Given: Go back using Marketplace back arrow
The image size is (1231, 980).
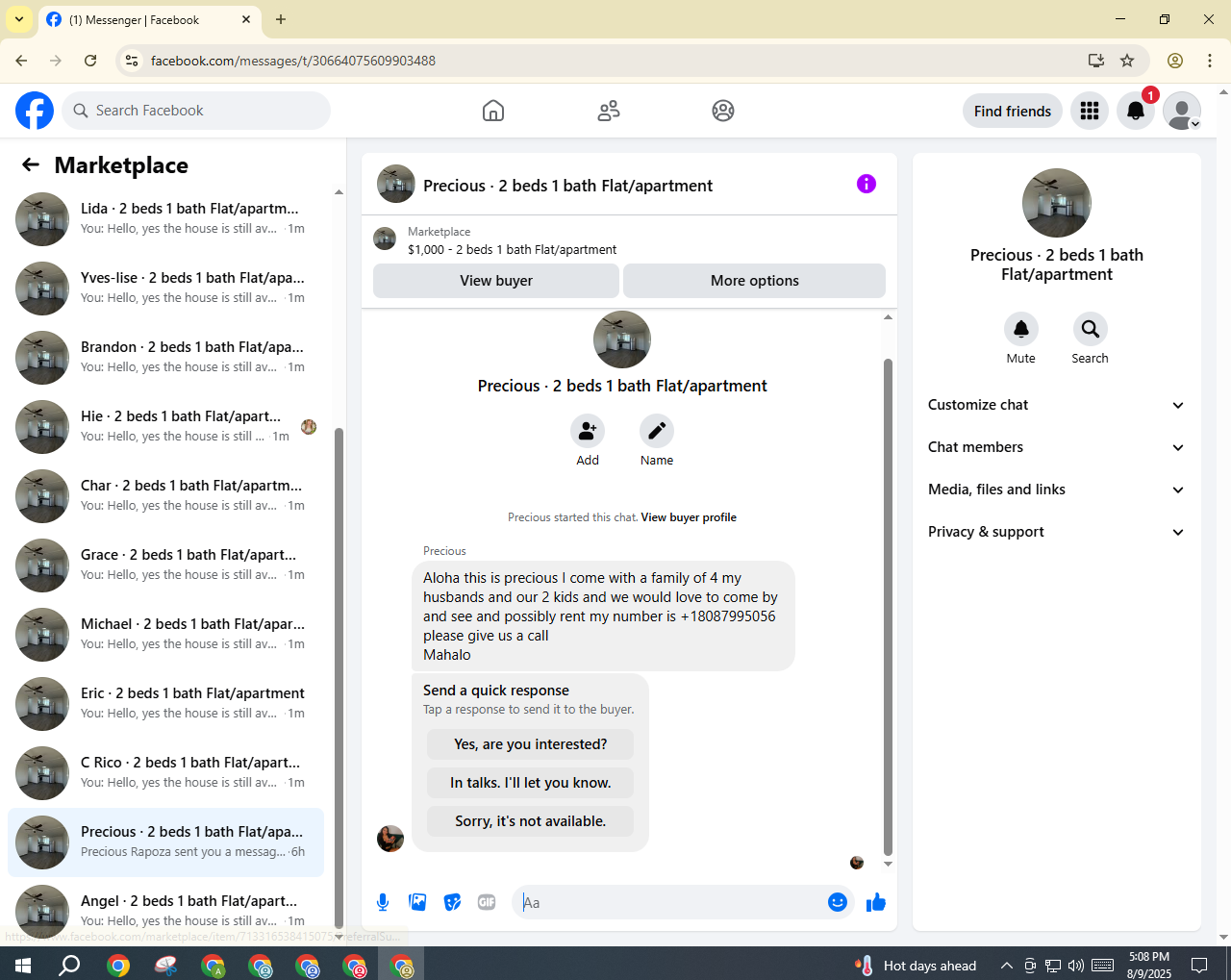Looking at the screenshot, I should tap(31, 165).
